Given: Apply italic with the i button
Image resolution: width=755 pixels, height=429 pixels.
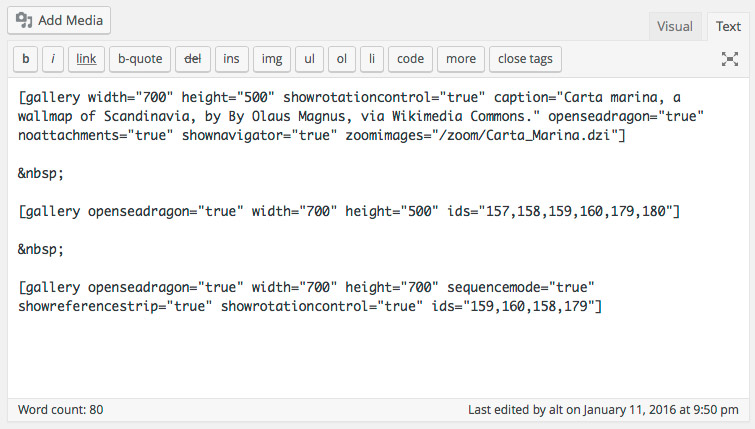Looking at the screenshot, I should (x=53, y=59).
